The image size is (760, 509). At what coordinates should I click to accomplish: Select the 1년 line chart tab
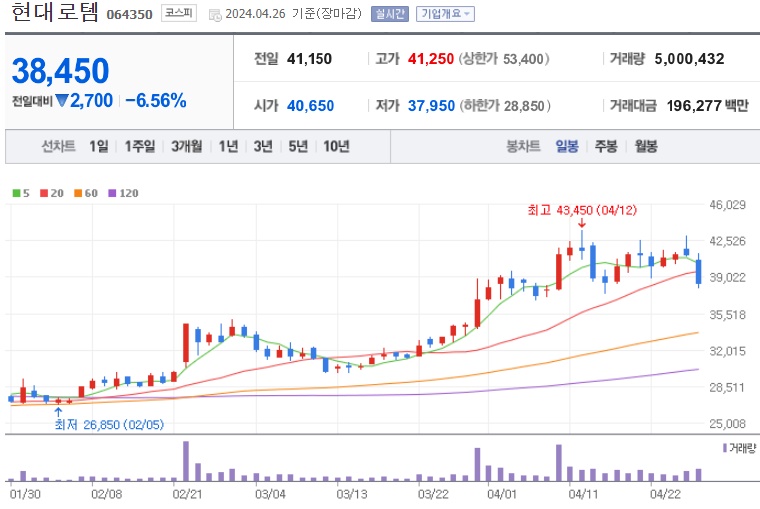click(228, 146)
